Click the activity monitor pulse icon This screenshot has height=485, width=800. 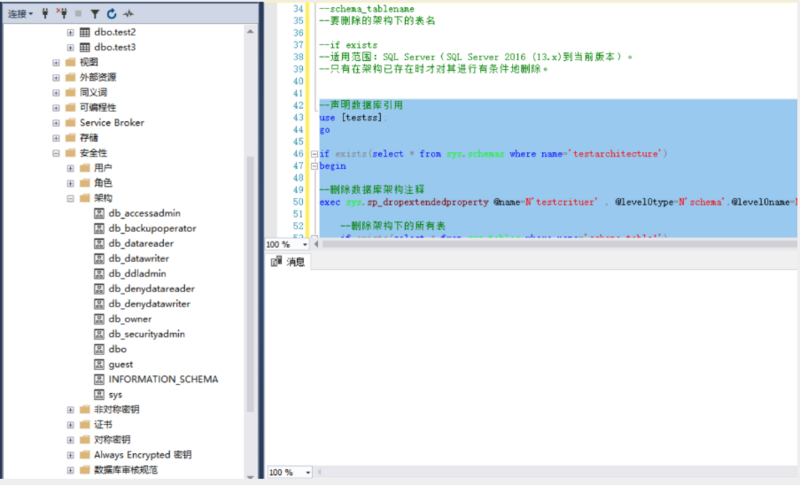click(x=128, y=14)
